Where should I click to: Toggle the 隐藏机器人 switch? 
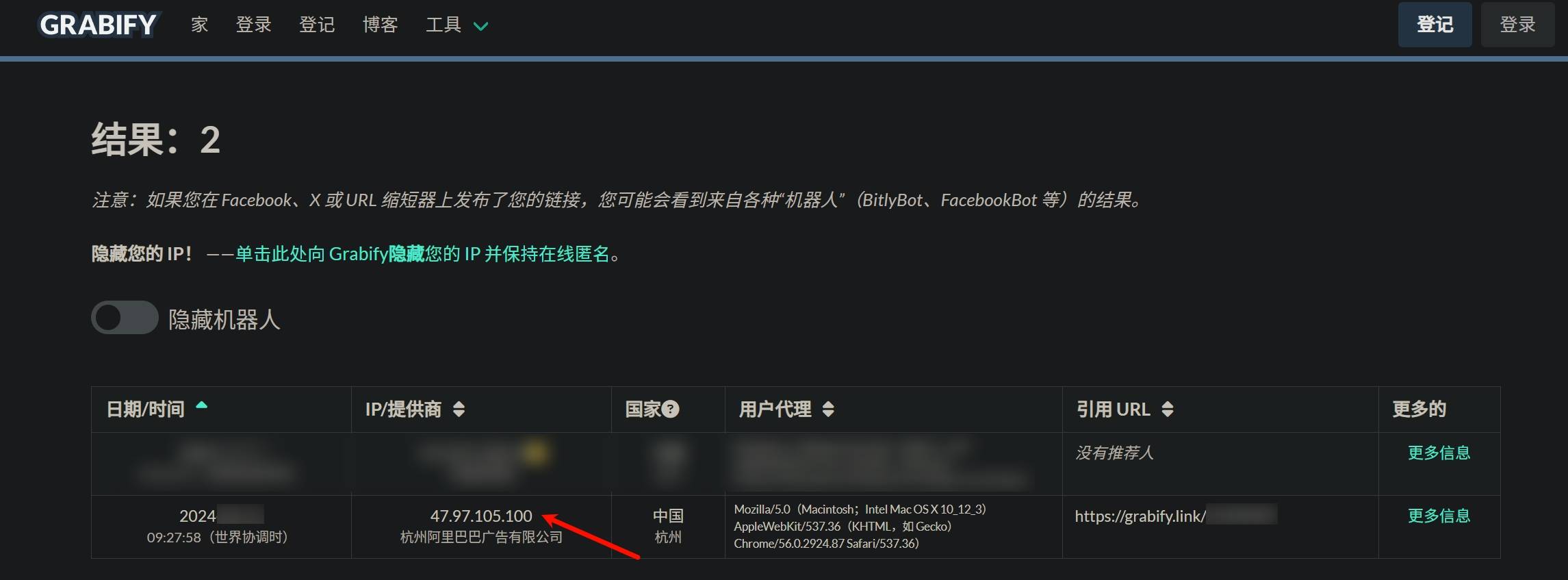[x=125, y=318]
